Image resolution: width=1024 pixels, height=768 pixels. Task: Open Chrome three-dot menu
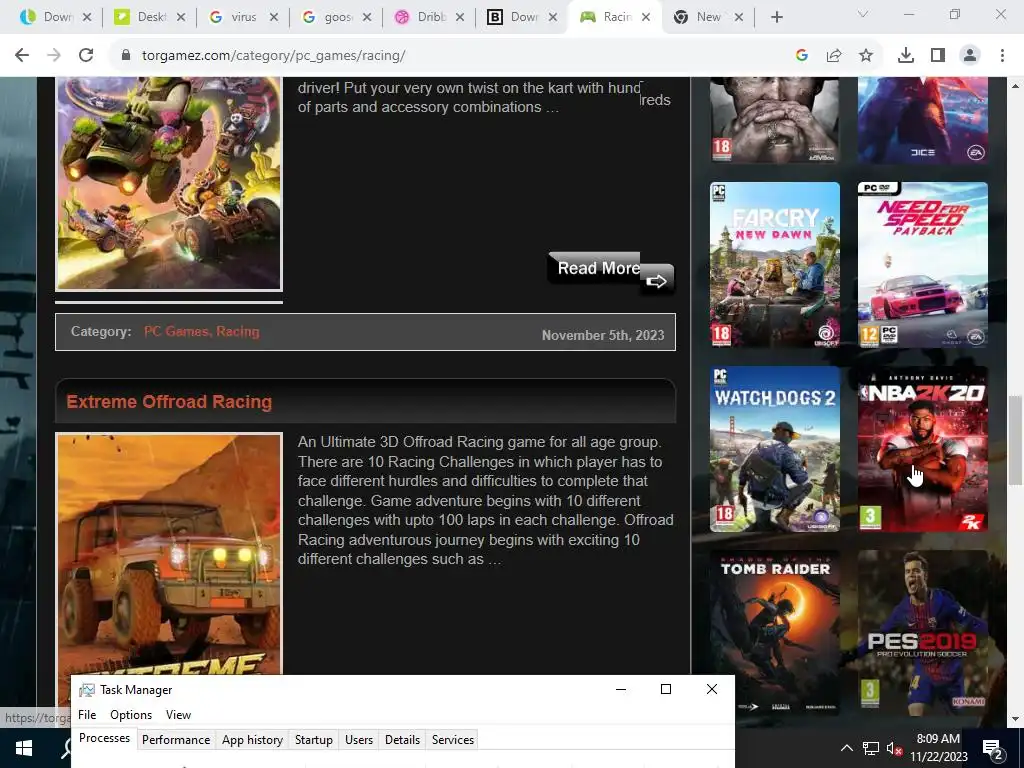(1002, 56)
